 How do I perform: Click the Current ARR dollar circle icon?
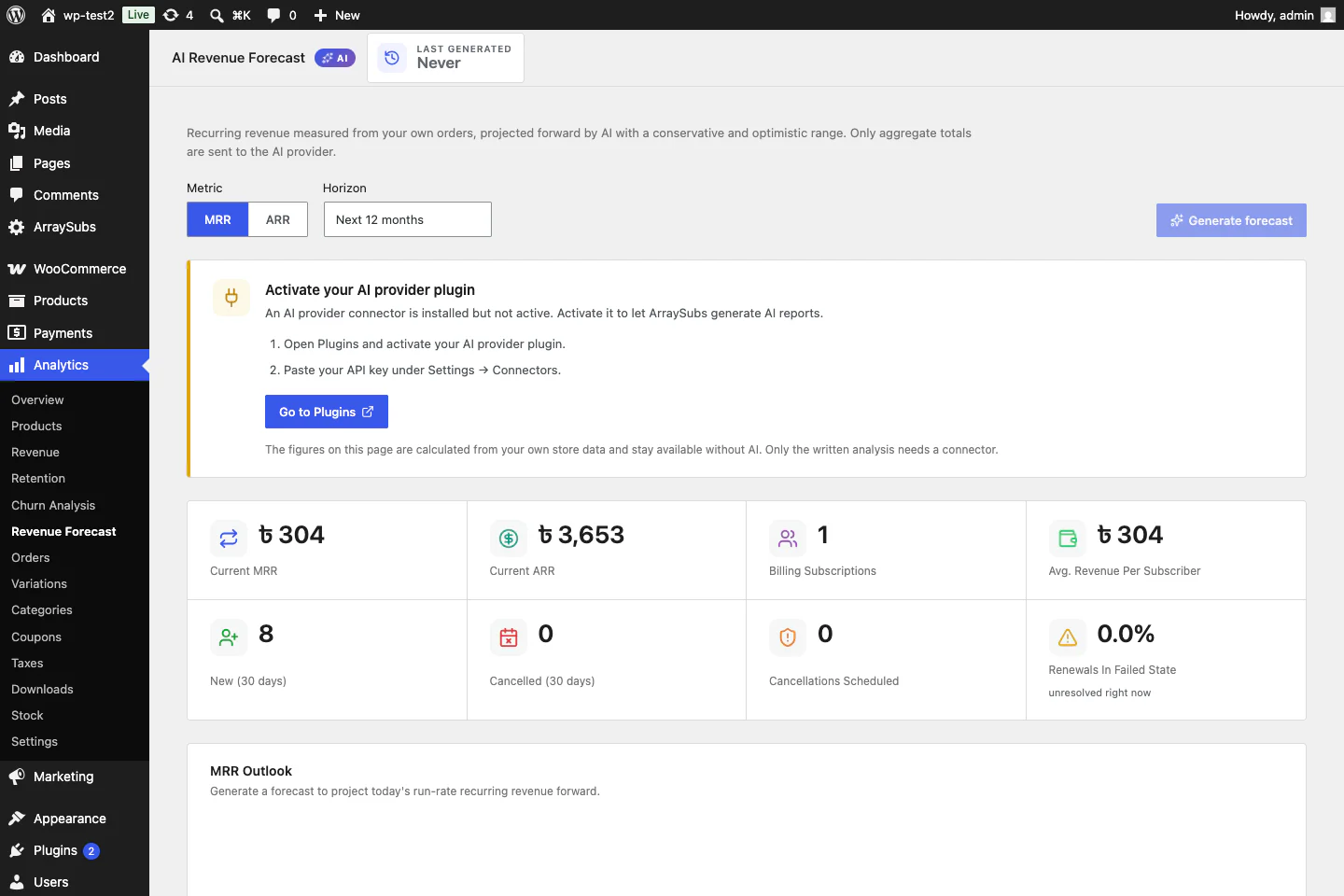(509, 539)
